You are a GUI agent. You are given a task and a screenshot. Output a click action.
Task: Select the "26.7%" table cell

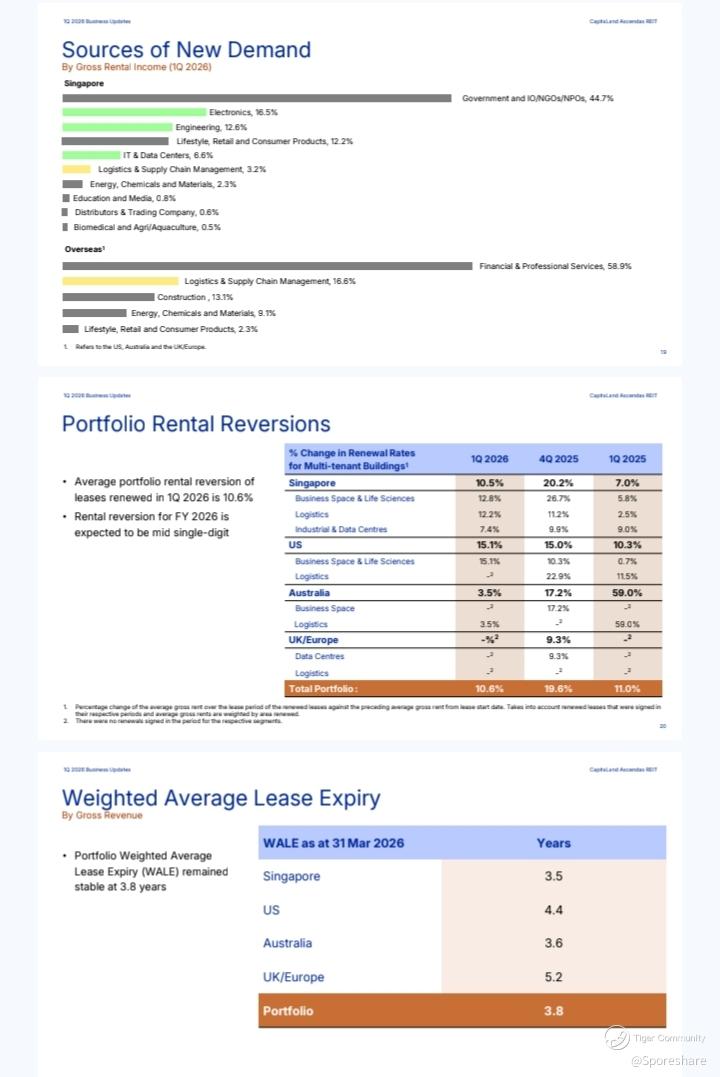tap(559, 499)
